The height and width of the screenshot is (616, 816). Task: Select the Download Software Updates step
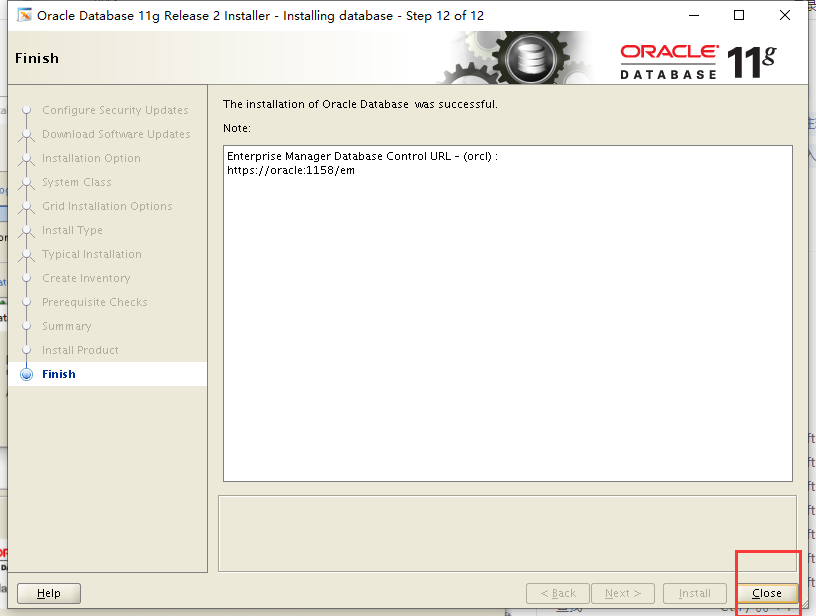pos(115,134)
